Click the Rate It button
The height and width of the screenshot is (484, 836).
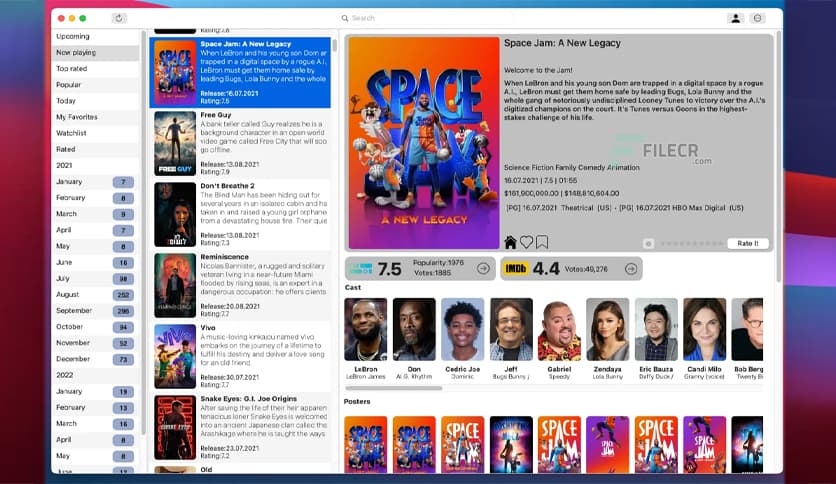[747, 243]
